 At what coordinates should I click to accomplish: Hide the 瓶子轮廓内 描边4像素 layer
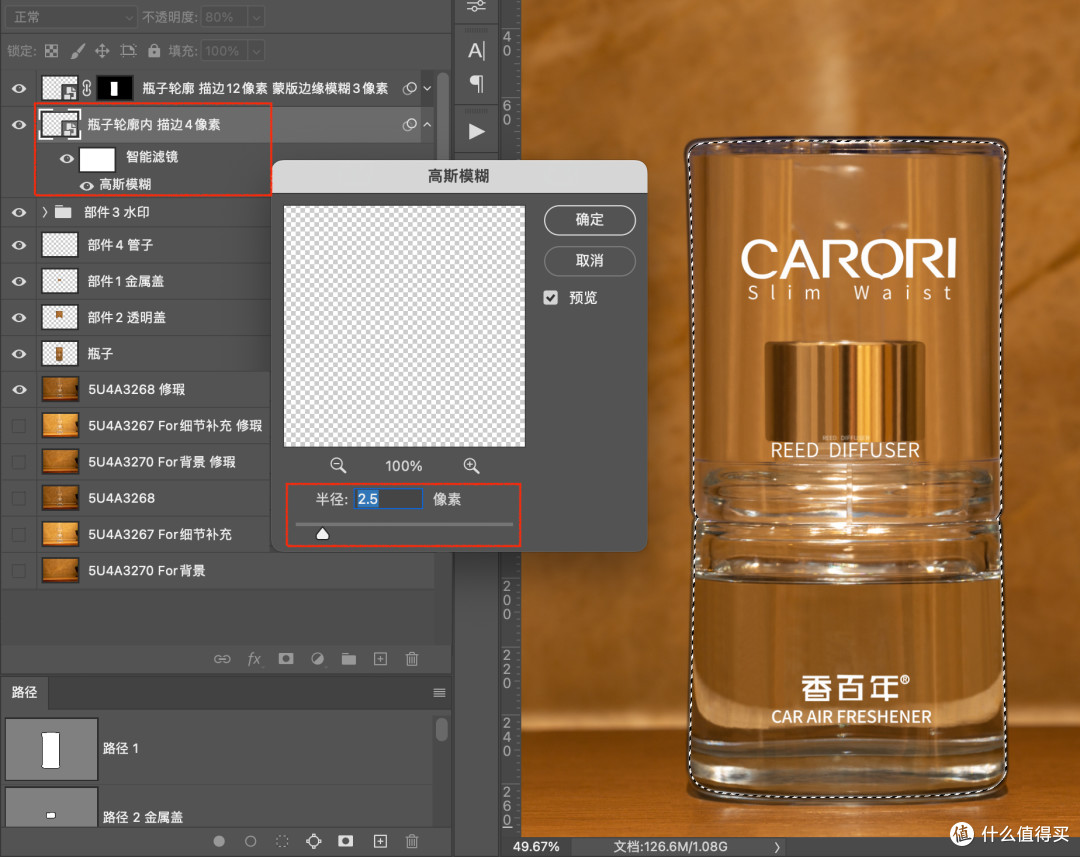(19, 125)
